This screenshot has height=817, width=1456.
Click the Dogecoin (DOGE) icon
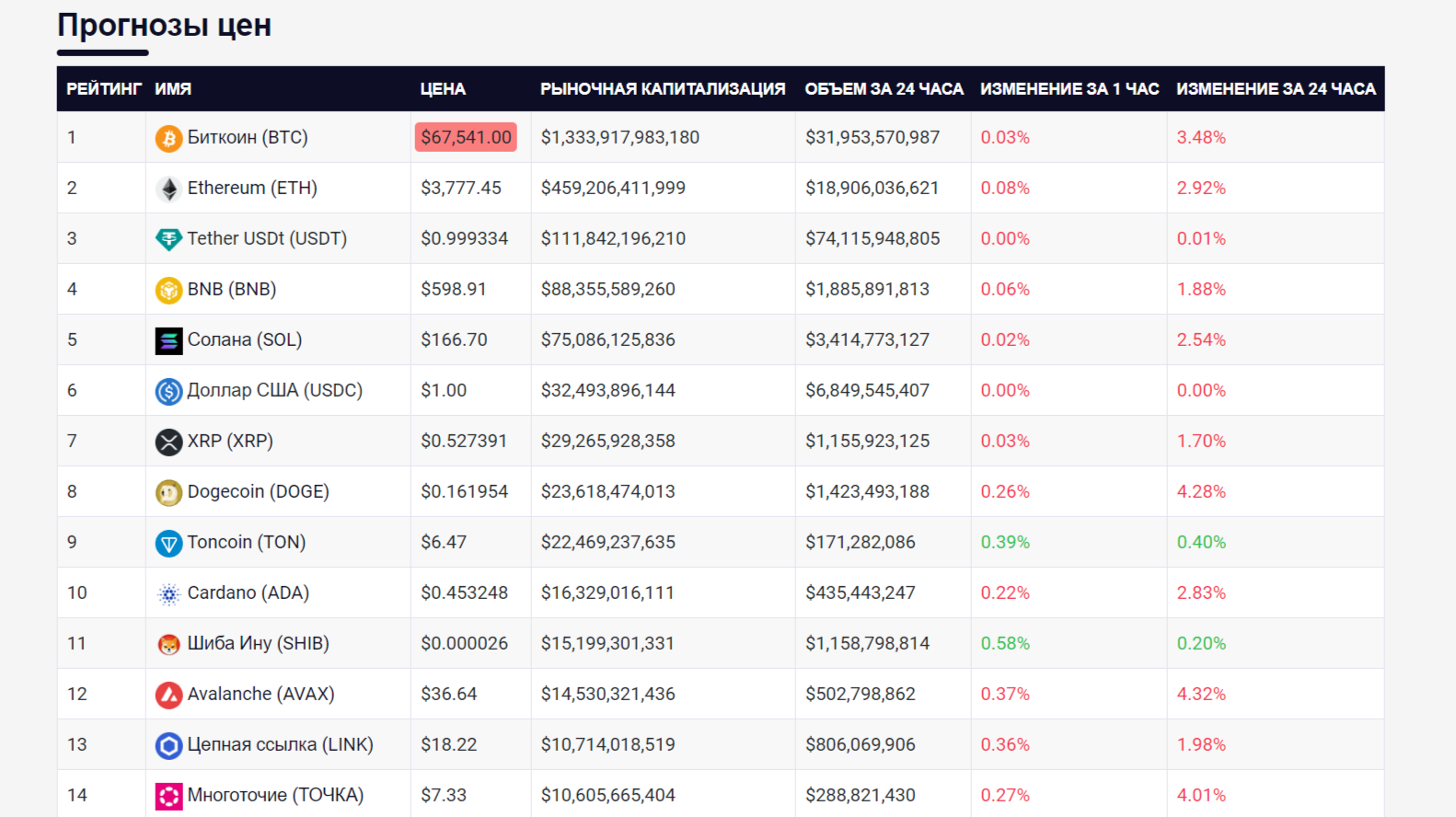click(168, 492)
